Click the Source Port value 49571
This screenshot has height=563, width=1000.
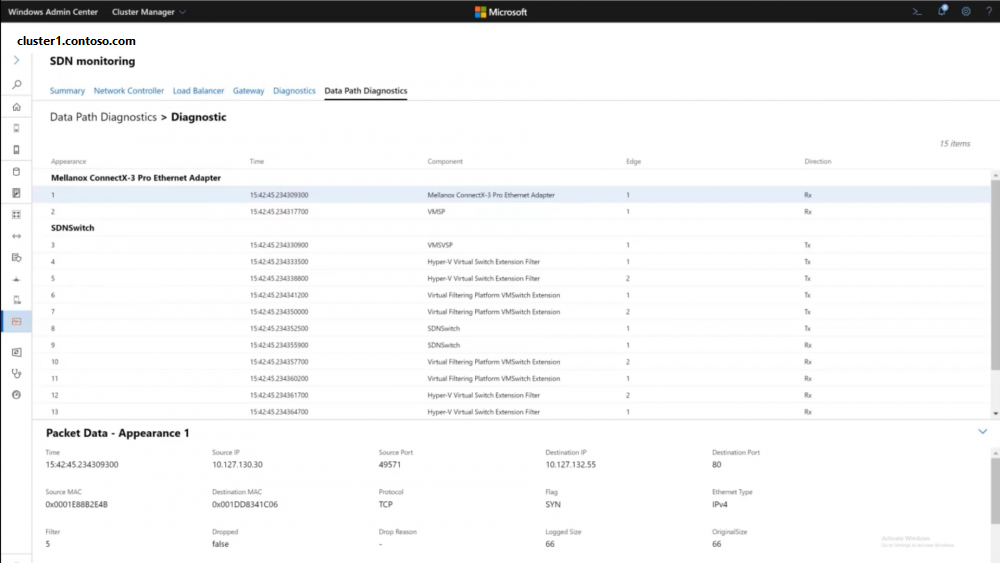[390, 464]
